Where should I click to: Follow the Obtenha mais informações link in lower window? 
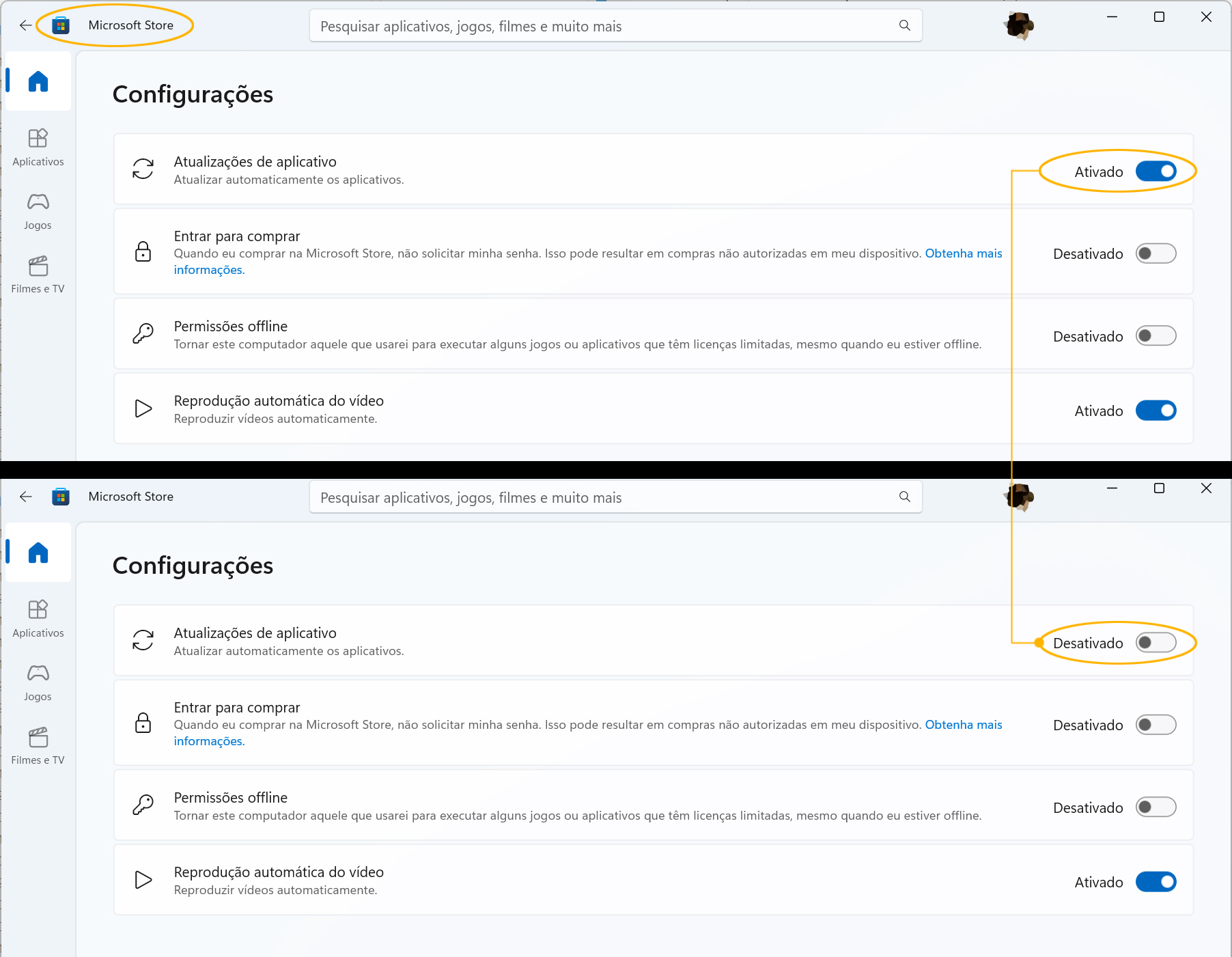pos(963,725)
